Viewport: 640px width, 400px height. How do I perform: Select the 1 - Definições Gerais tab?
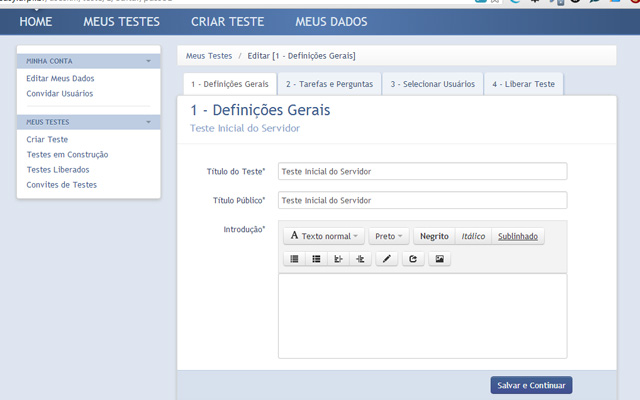point(230,84)
